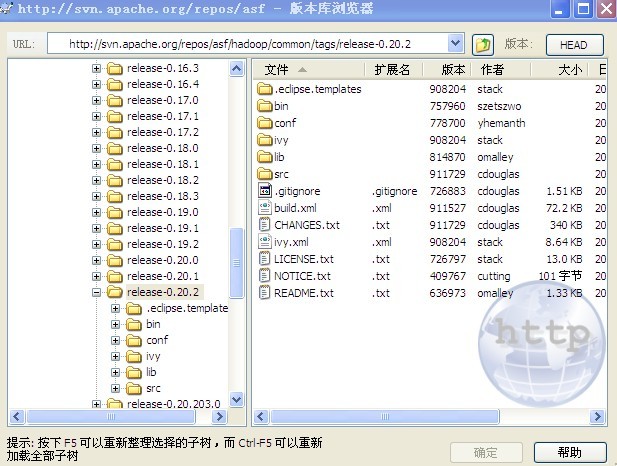Click the size '72.2 KB' cell
The height and width of the screenshot is (466, 617).
tap(564, 208)
